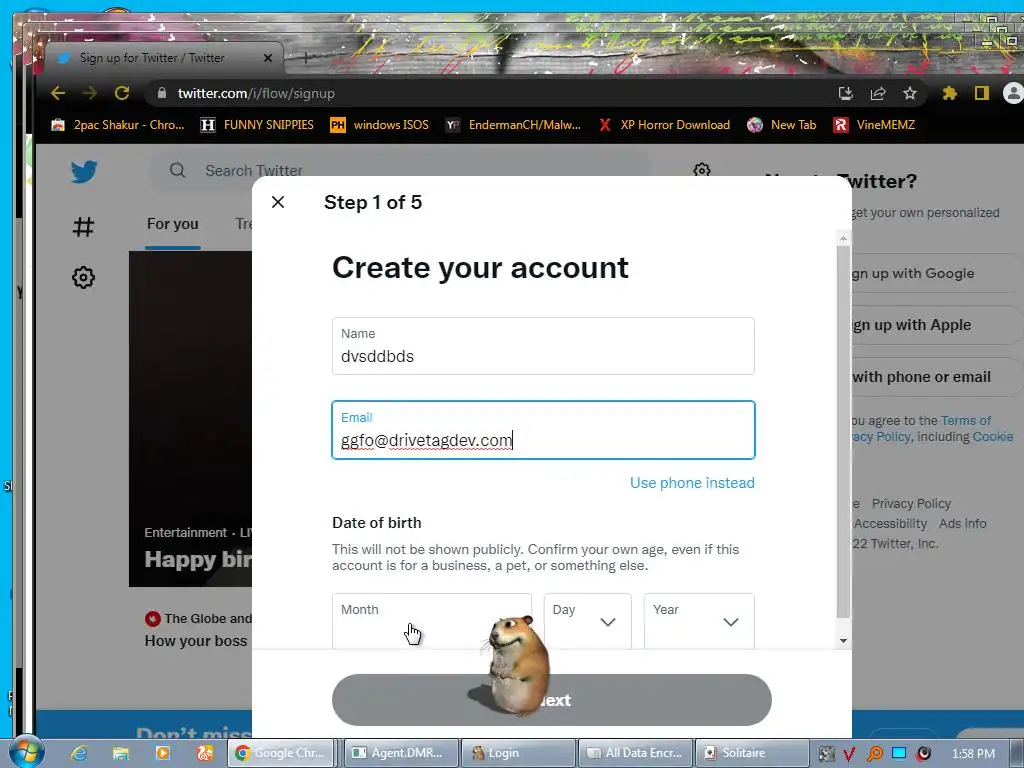Open Accessibility footer link
The image size is (1024, 768).
click(x=889, y=523)
